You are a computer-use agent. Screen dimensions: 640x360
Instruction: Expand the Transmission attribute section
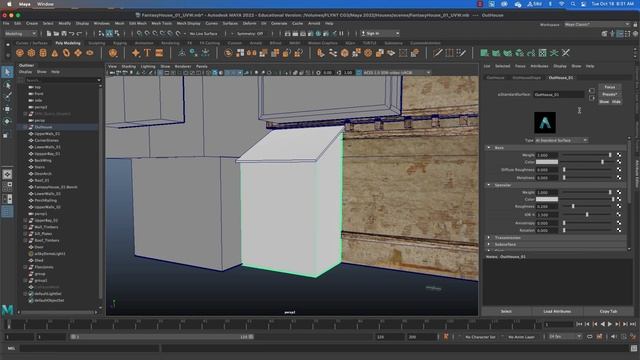pos(489,237)
